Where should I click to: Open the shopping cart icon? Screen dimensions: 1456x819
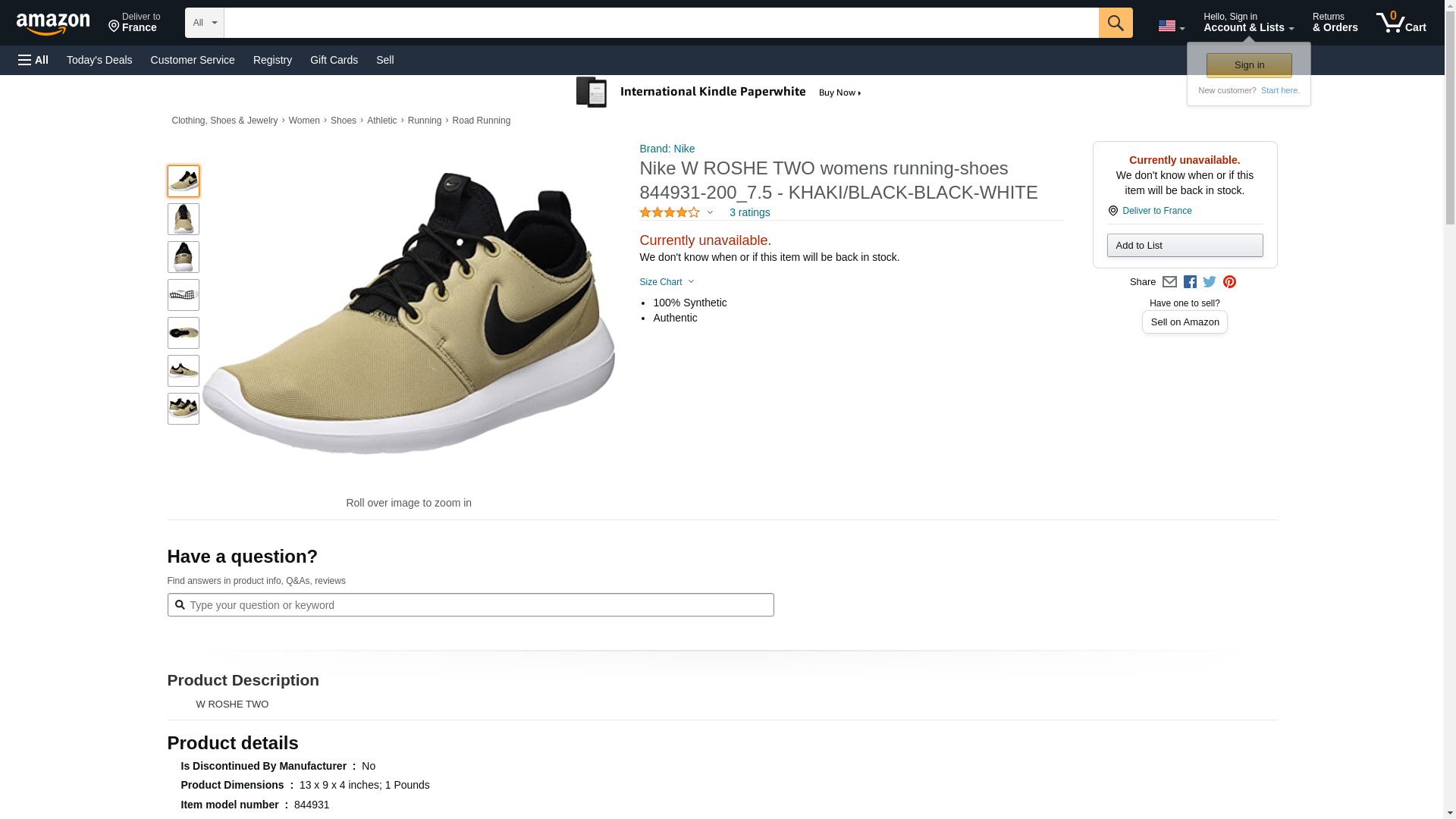tap(1401, 23)
